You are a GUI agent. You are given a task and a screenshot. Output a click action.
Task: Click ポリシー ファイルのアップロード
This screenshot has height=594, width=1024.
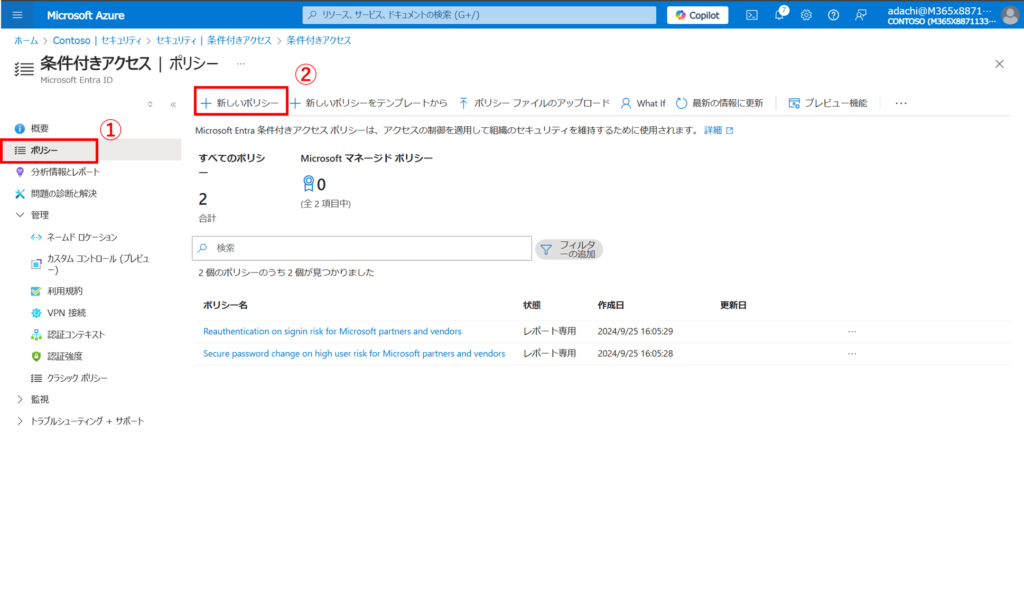pos(534,103)
